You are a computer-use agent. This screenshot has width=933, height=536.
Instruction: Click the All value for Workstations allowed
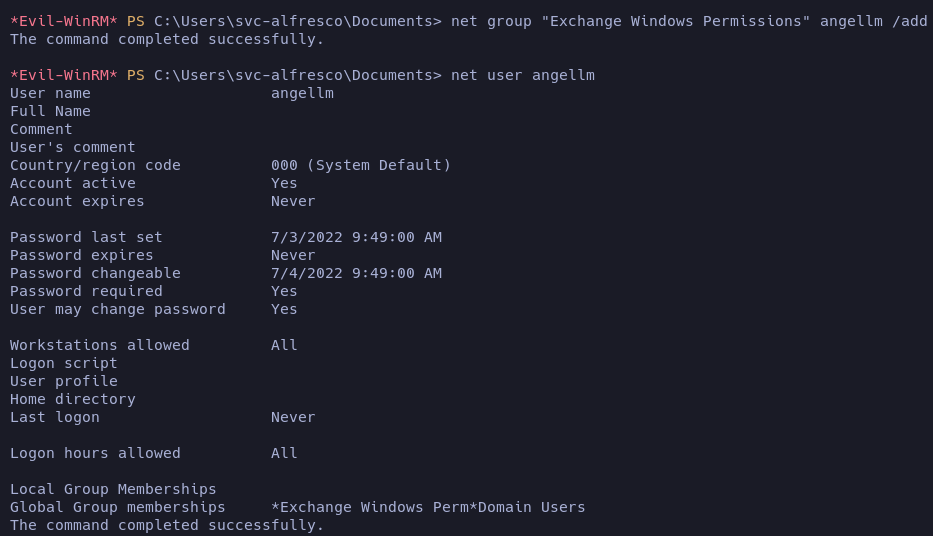tap(284, 345)
